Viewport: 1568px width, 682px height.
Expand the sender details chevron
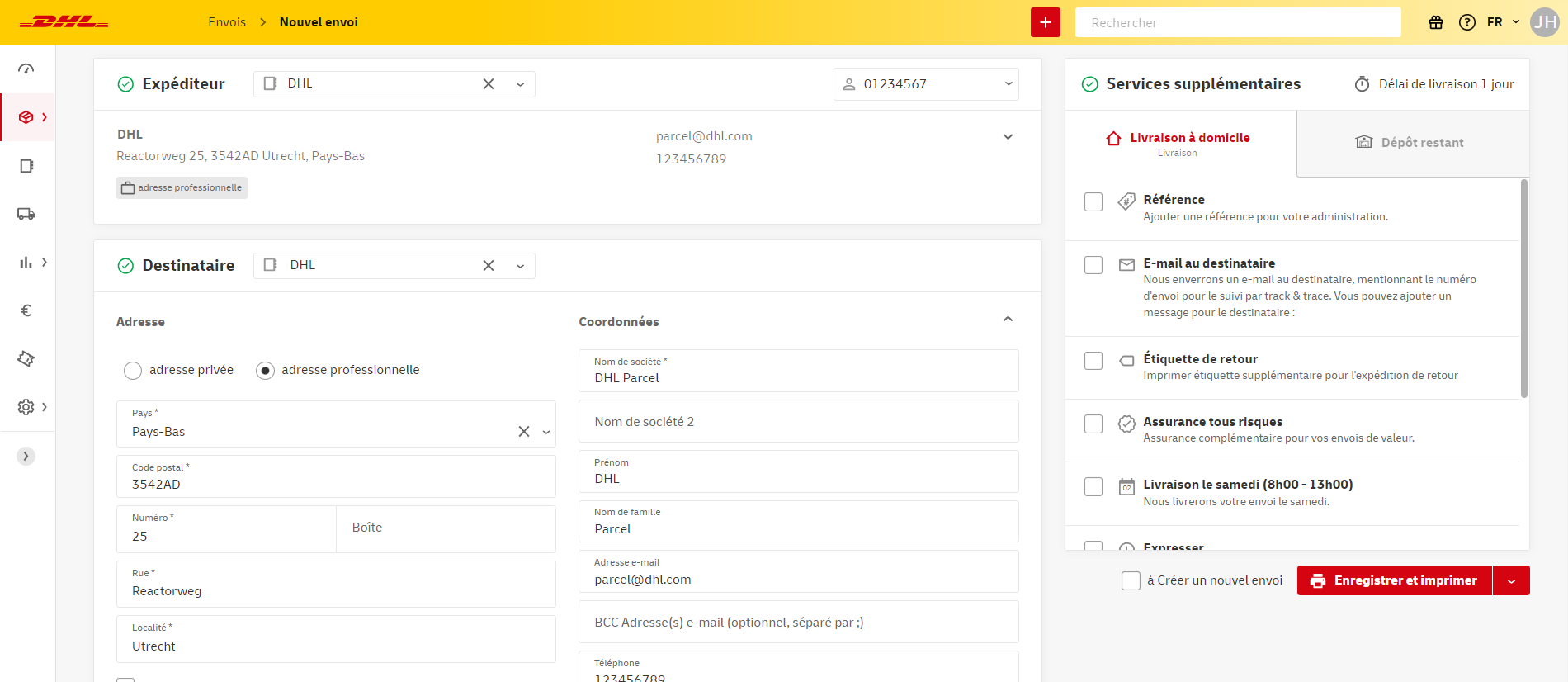[1008, 137]
